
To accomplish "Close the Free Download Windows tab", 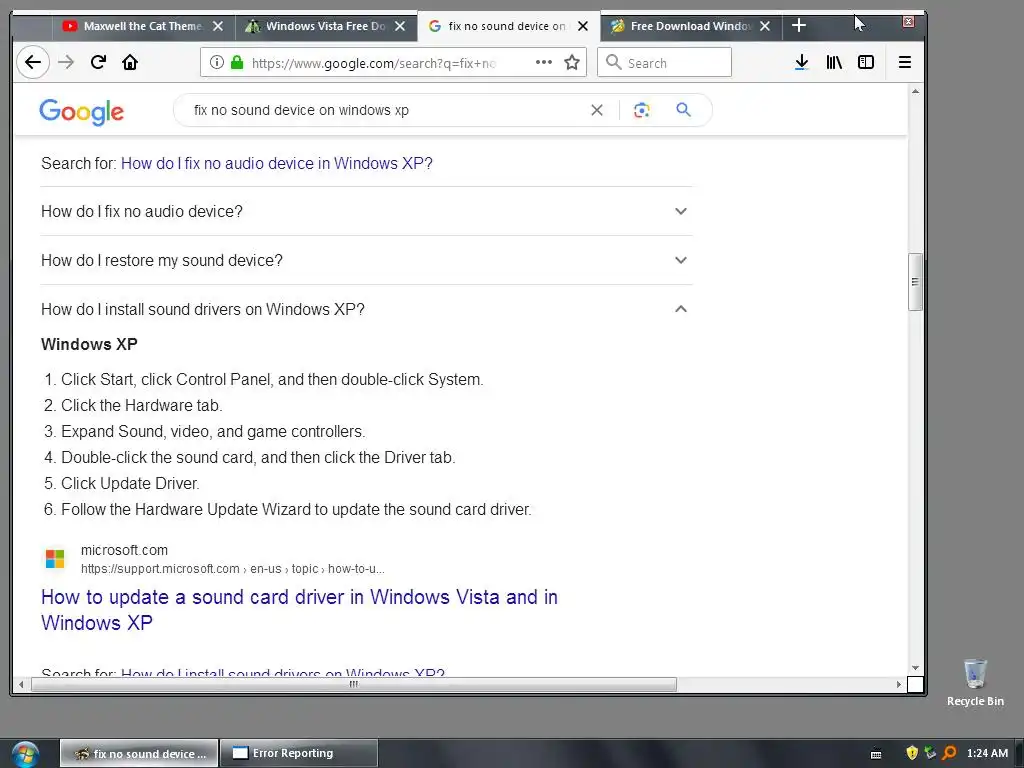I will pyautogui.click(x=765, y=26).
